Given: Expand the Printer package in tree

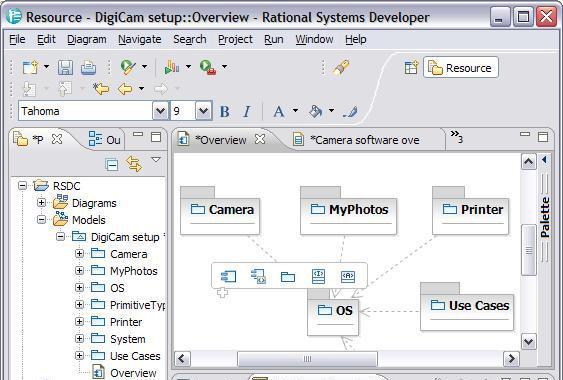Looking at the screenshot, I should point(79,321).
